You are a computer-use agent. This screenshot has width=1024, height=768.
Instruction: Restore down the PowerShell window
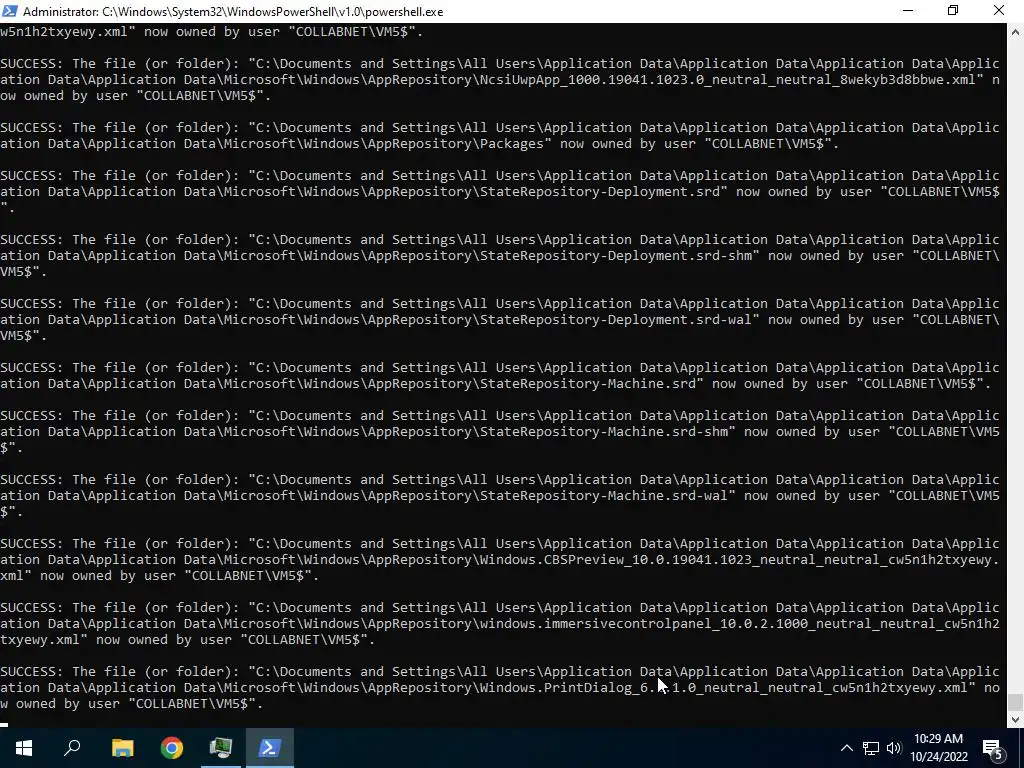(x=953, y=11)
